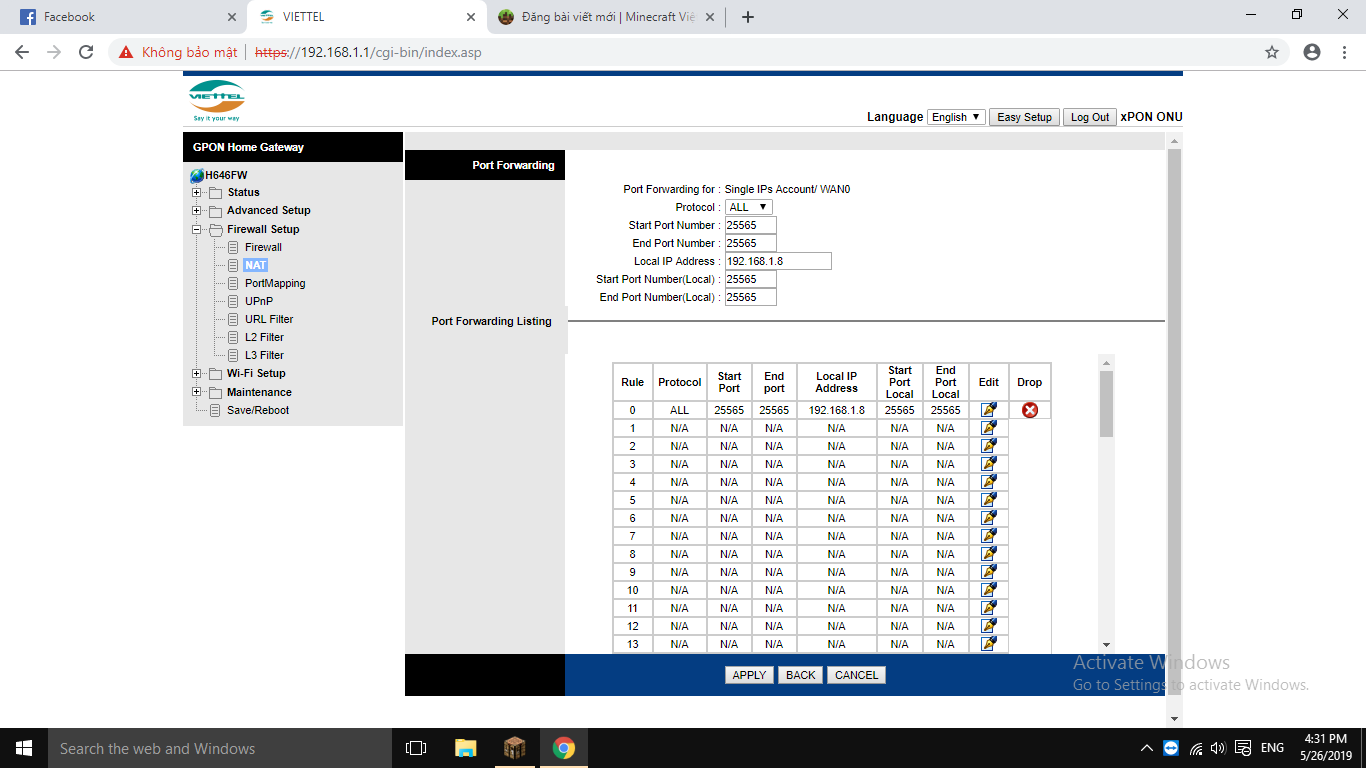1366x768 pixels.
Task: Open the Firewall page in sidebar
Action: (263, 247)
